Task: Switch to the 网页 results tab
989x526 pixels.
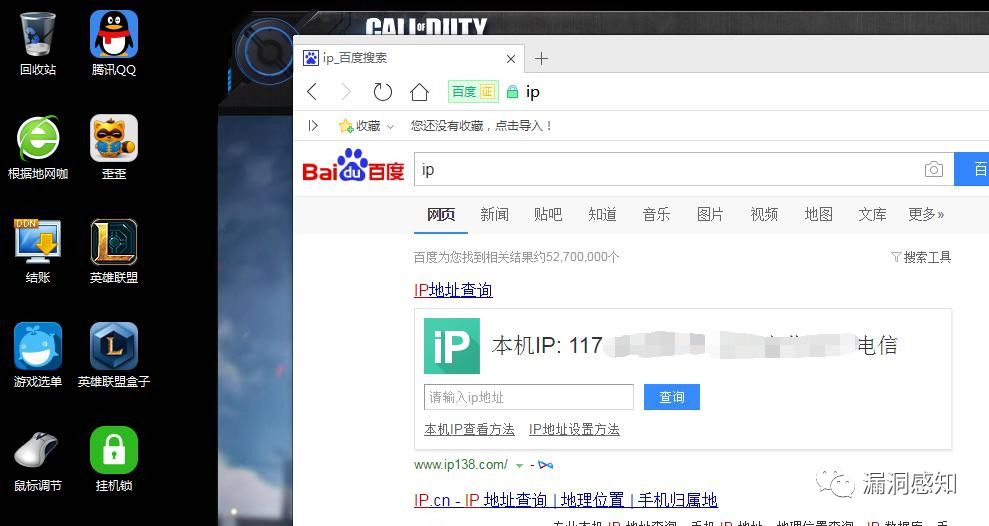Action: pyautogui.click(x=441, y=214)
